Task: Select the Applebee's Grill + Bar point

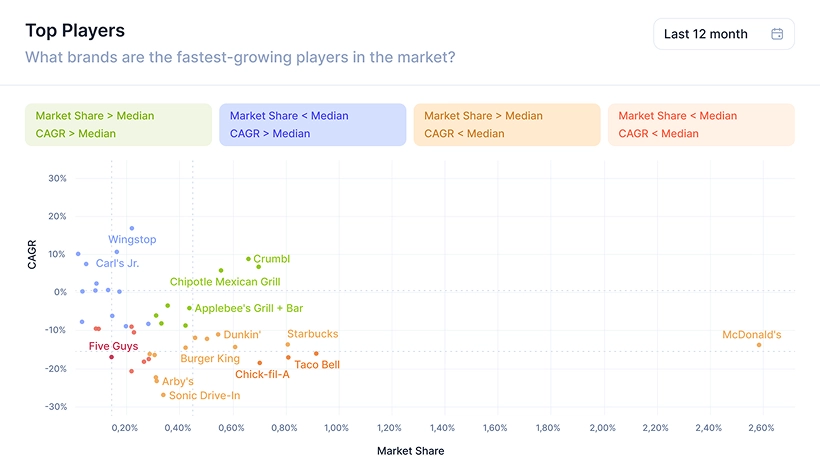Action: pyautogui.click(x=189, y=308)
